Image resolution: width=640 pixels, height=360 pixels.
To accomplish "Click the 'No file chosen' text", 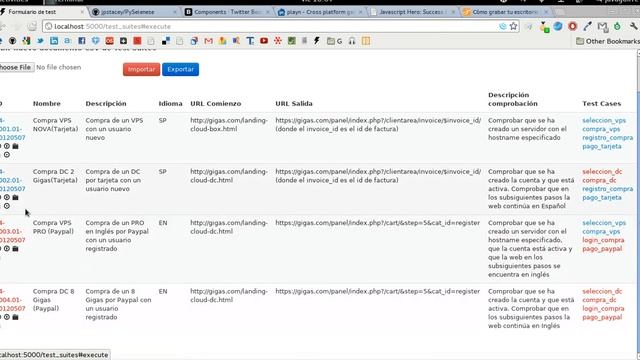I will 58,67.
